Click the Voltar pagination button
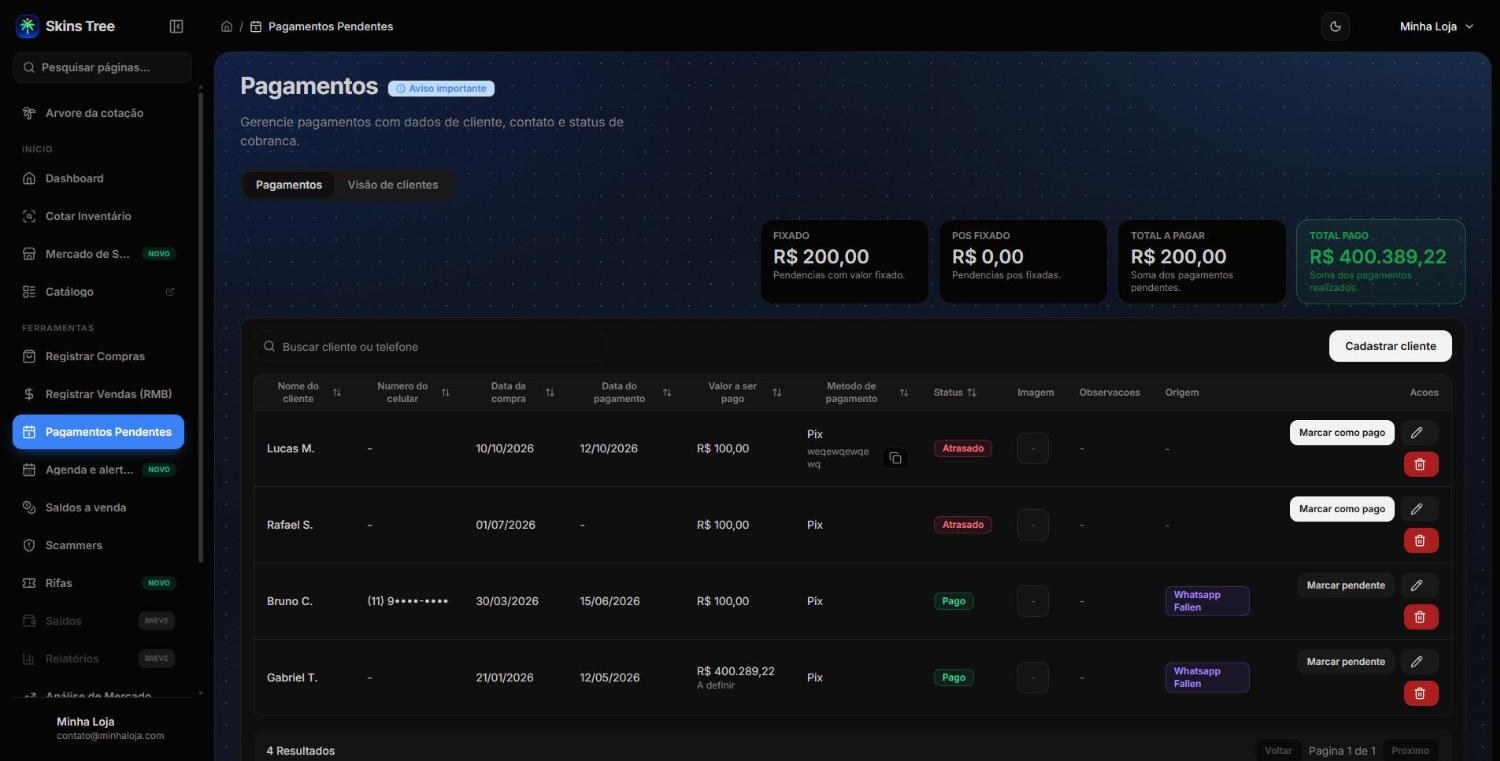This screenshot has height=761, width=1500. click(1278, 750)
